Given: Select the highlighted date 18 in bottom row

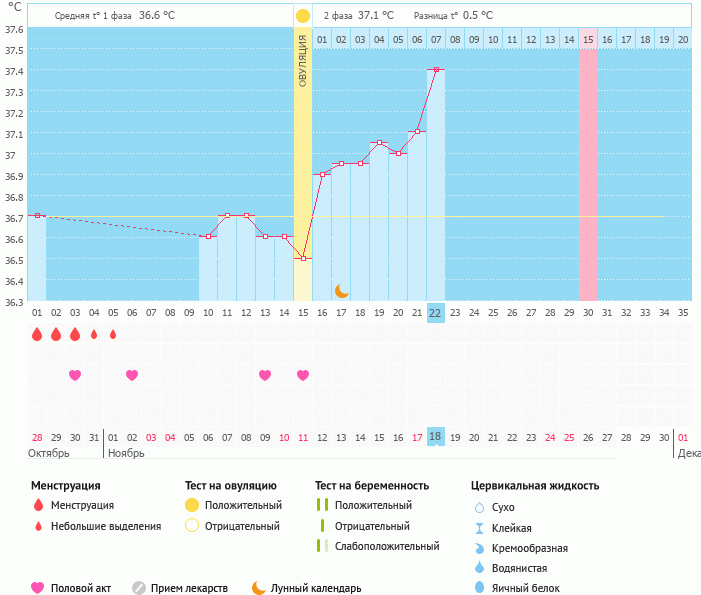Looking at the screenshot, I should [435, 437].
